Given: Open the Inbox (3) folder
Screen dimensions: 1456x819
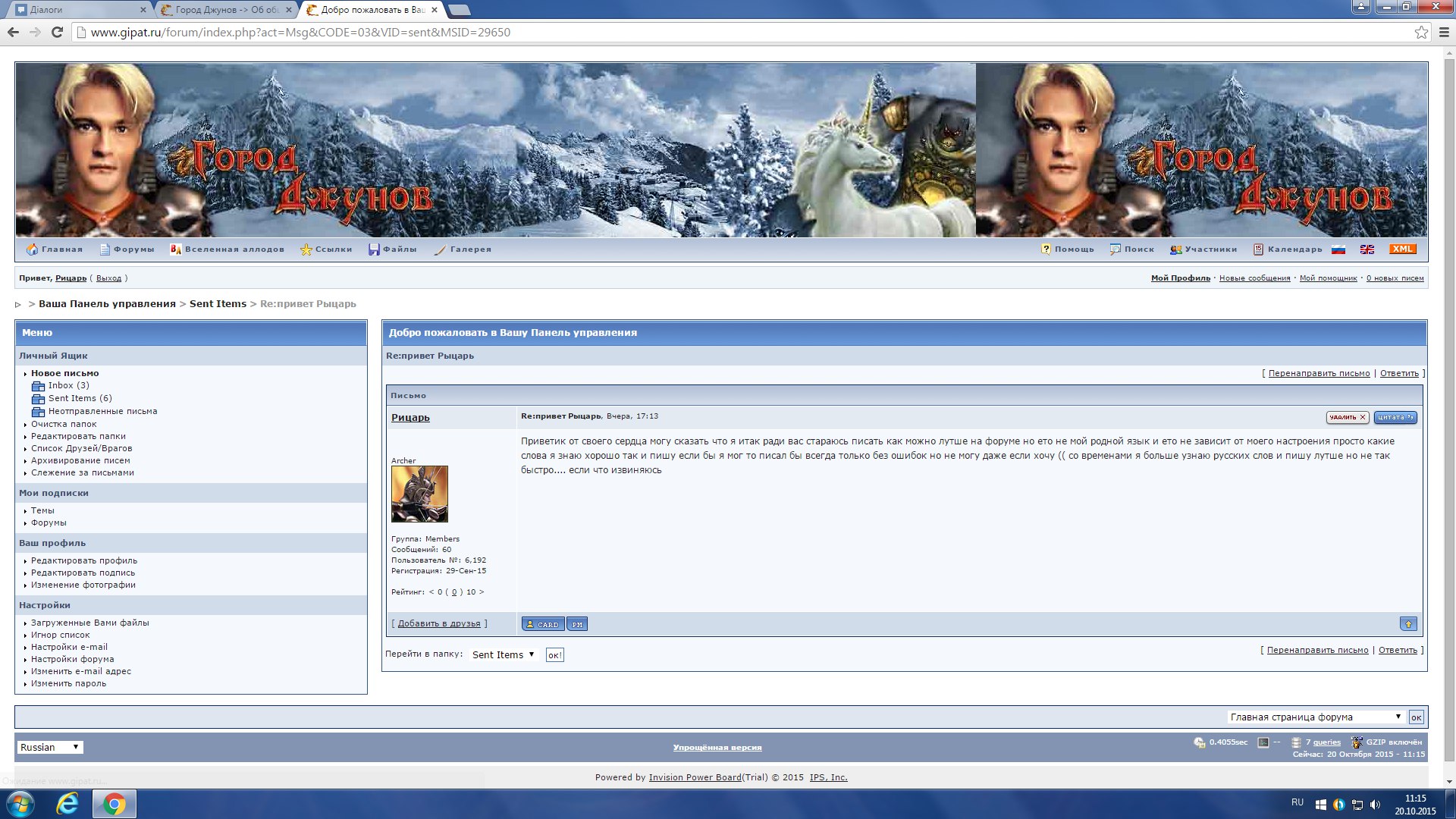Looking at the screenshot, I should click(x=68, y=385).
